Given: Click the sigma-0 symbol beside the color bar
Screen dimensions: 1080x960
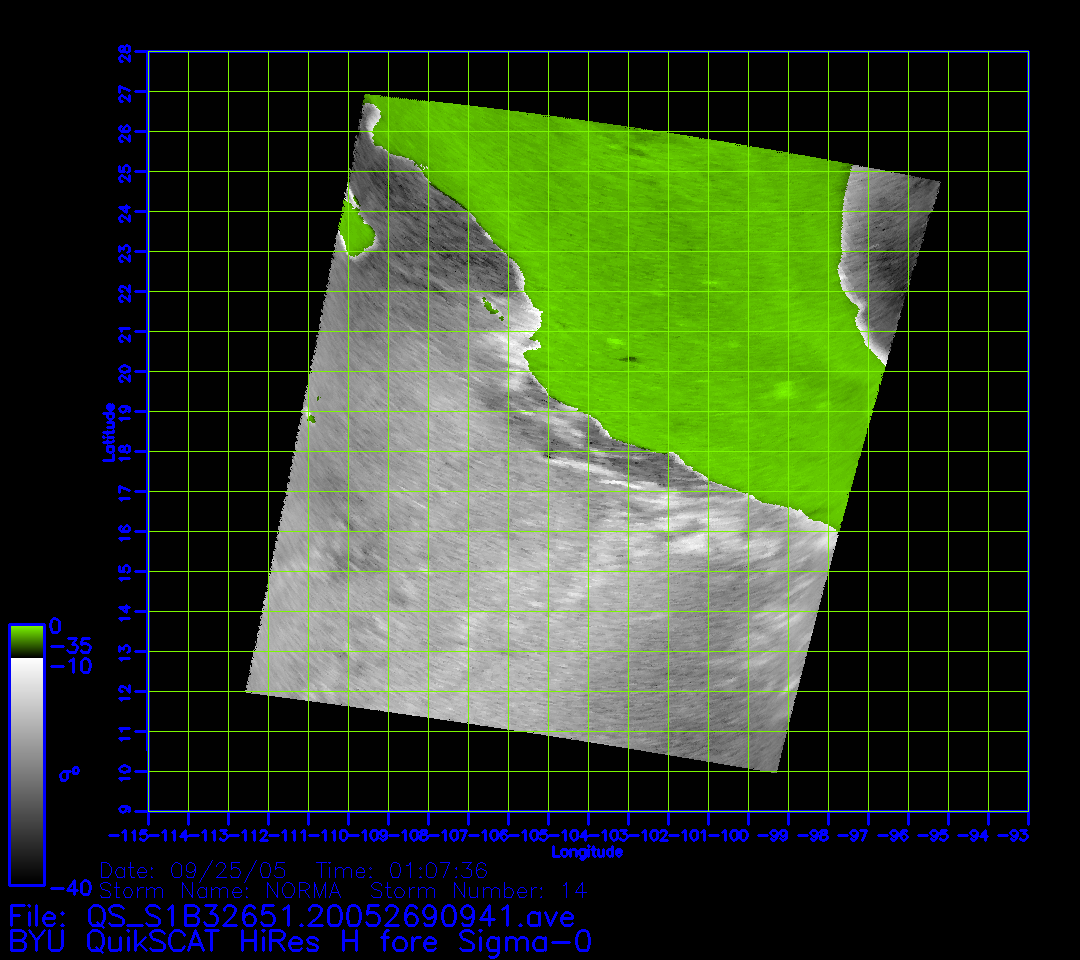Looking at the screenshot, I should pos(70,773).
